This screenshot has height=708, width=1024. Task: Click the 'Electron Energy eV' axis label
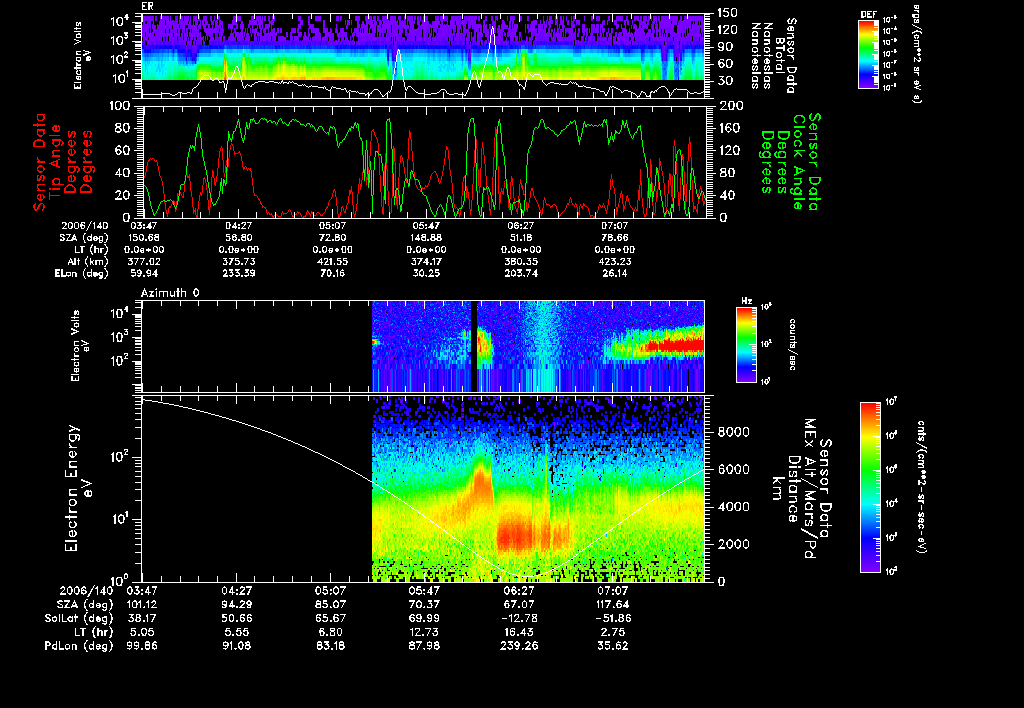tap(78, 488)
